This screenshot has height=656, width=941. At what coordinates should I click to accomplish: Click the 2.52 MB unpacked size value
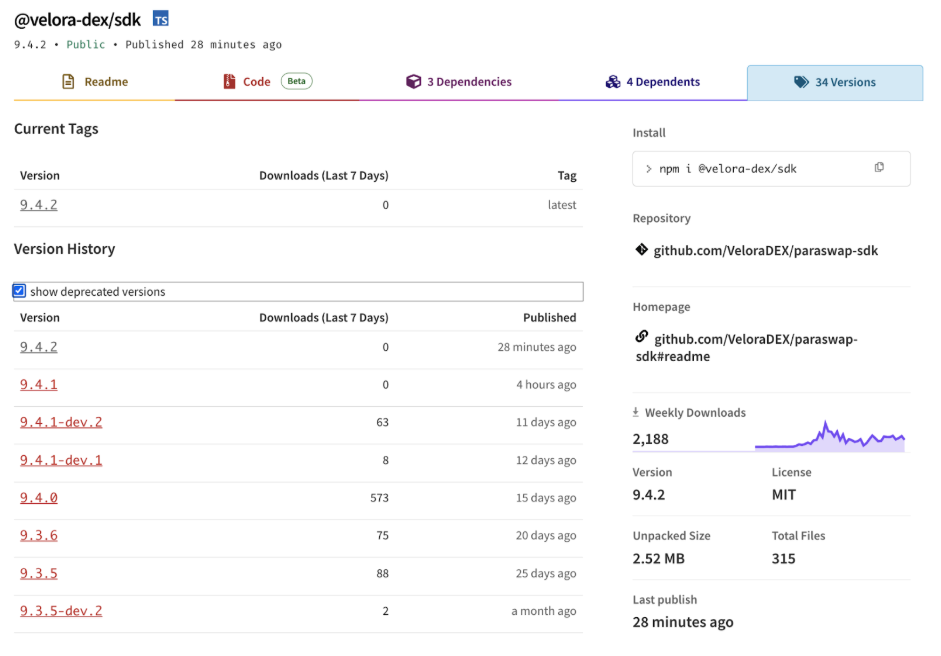(x=658, y=559)
